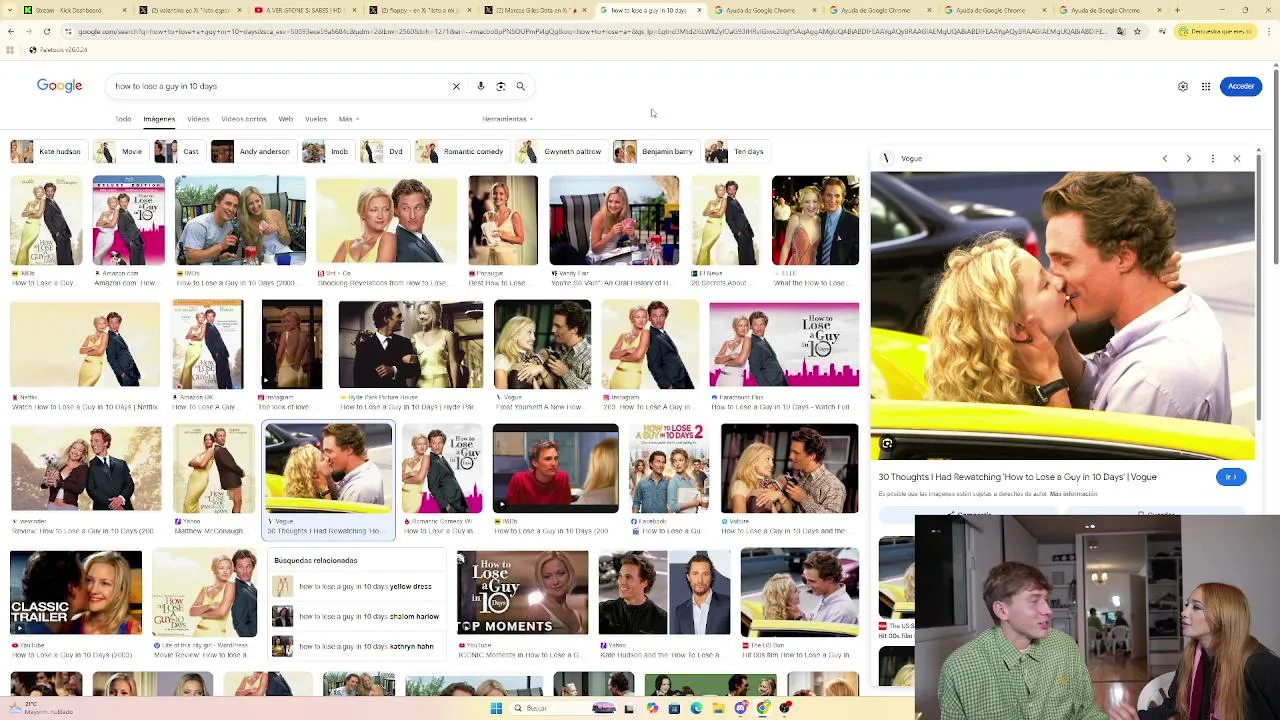This screenshot has width=1280, height=720.
Task: Select the Imágenes tab
Action: (x=159, y=119)
